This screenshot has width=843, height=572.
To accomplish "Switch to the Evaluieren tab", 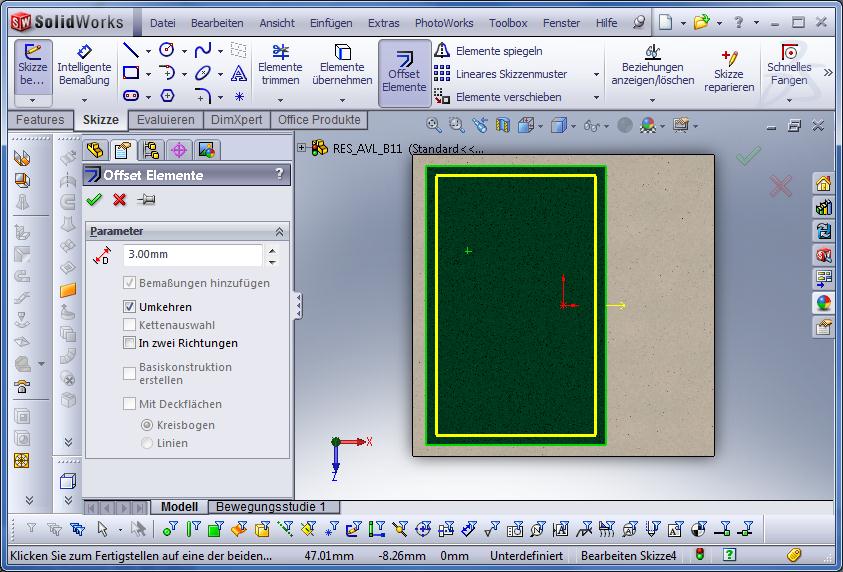I will coord(166,120).
